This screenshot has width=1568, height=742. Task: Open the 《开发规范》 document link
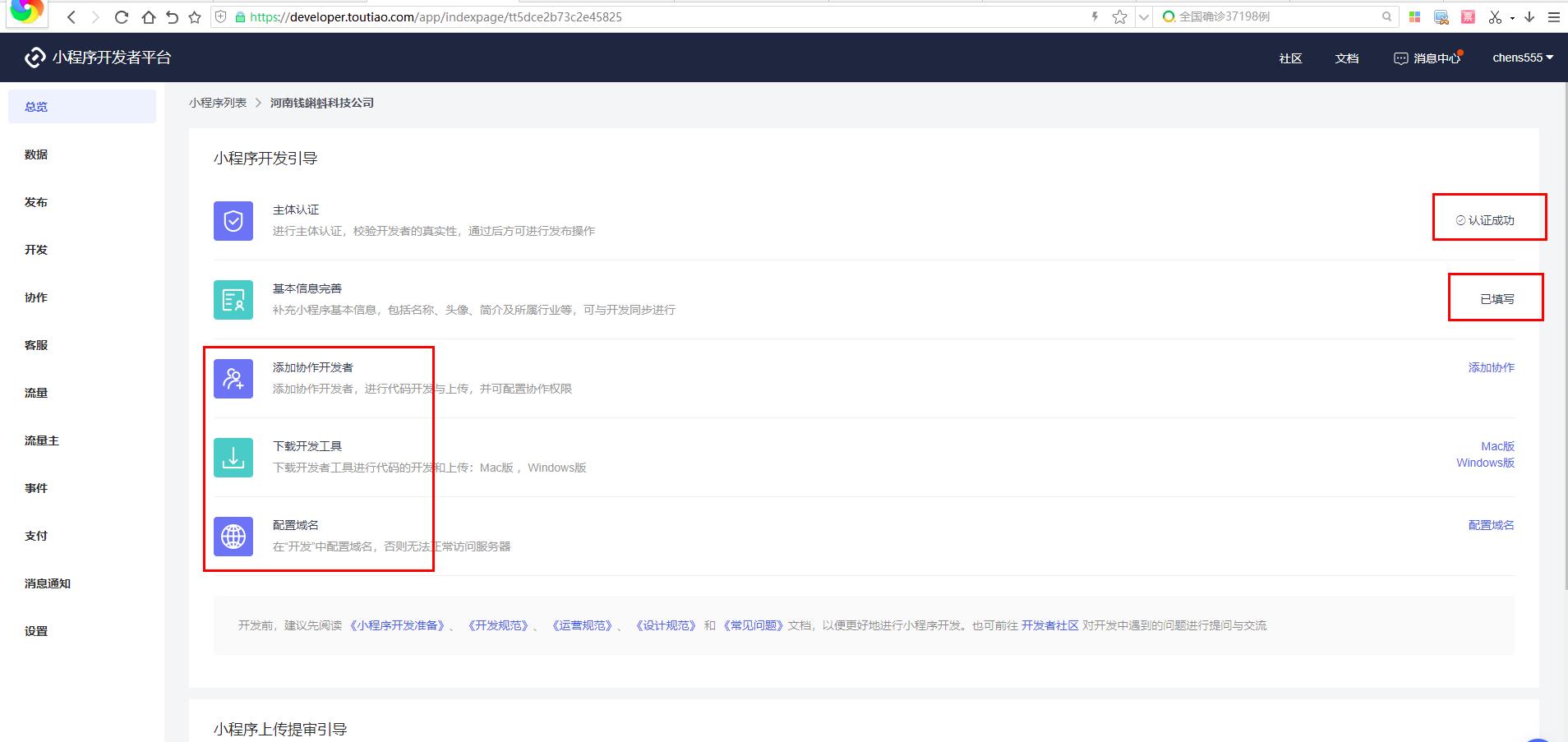pos(498,625)
